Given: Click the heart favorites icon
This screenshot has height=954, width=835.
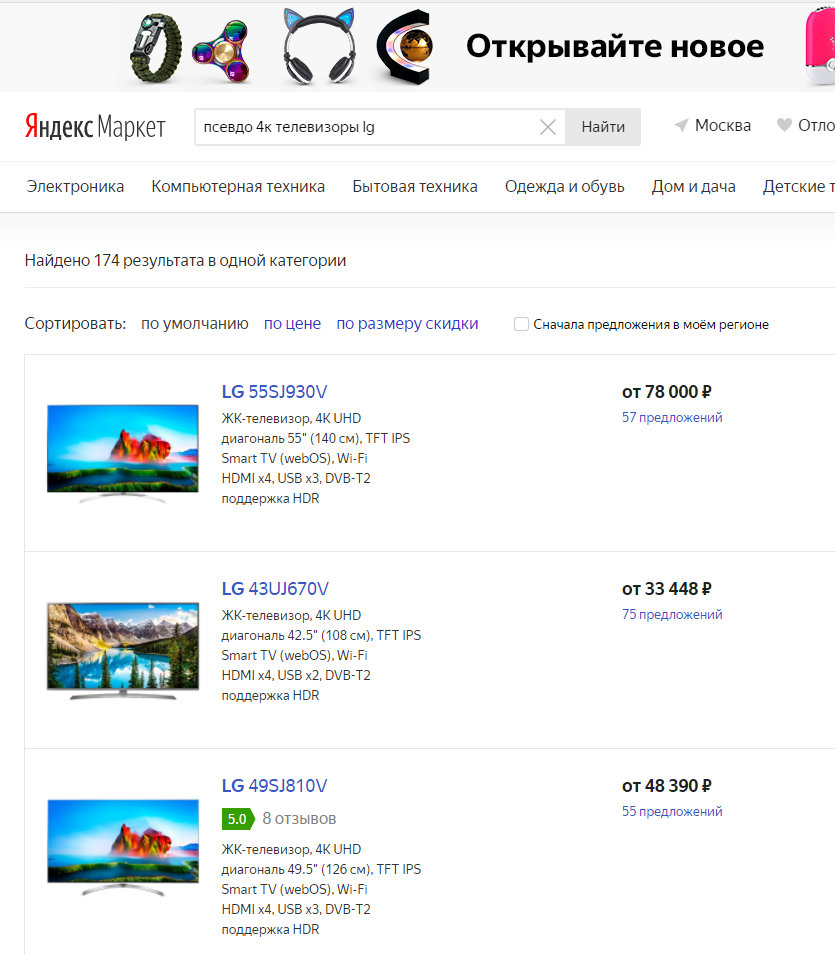Looking at the screenshot, I should 785,126.
